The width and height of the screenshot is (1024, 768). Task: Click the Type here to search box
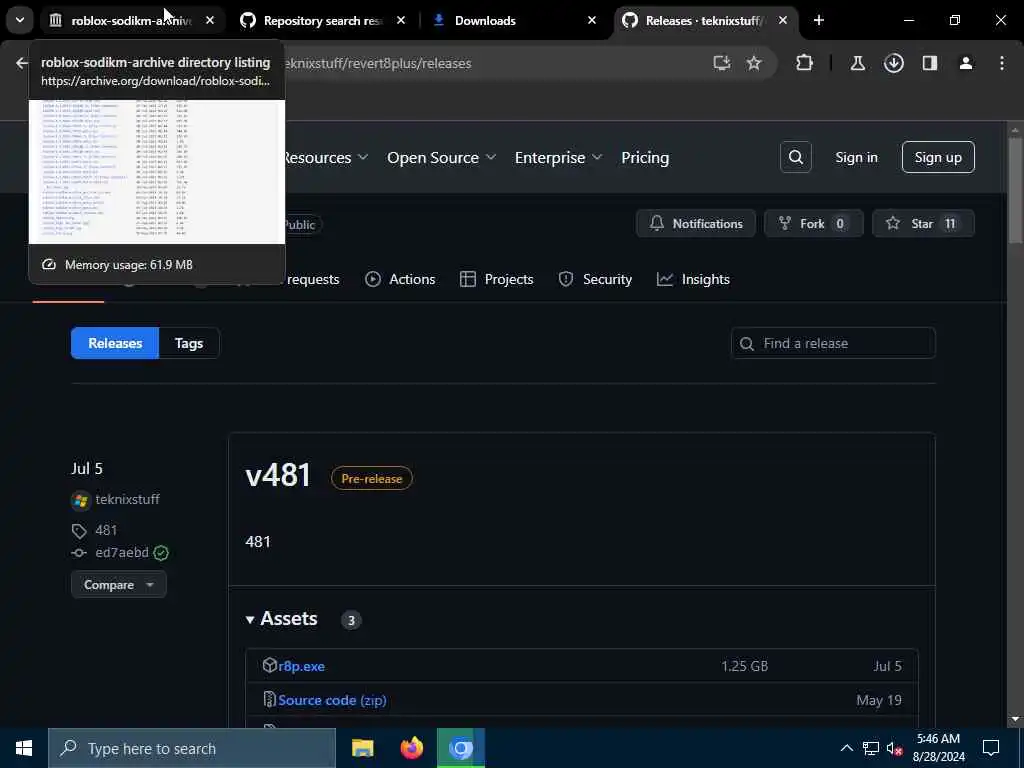192,748
